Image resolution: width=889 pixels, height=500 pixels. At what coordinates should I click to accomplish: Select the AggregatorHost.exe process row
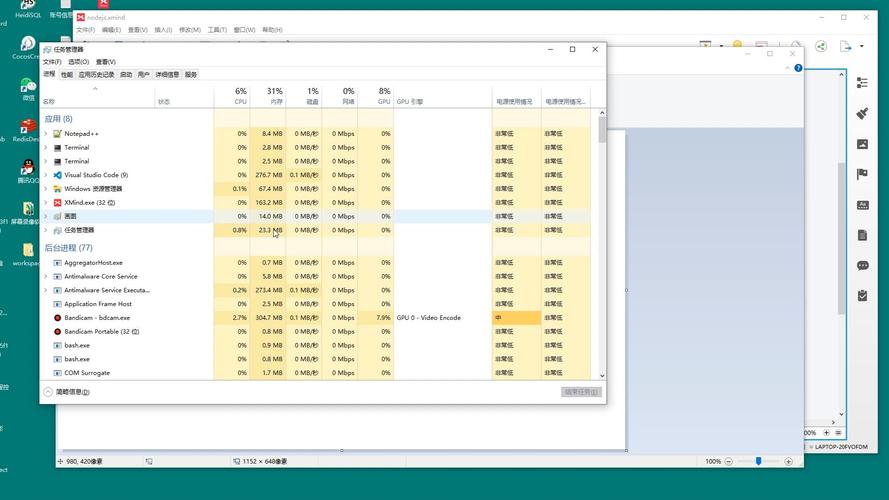click(316, 263)
